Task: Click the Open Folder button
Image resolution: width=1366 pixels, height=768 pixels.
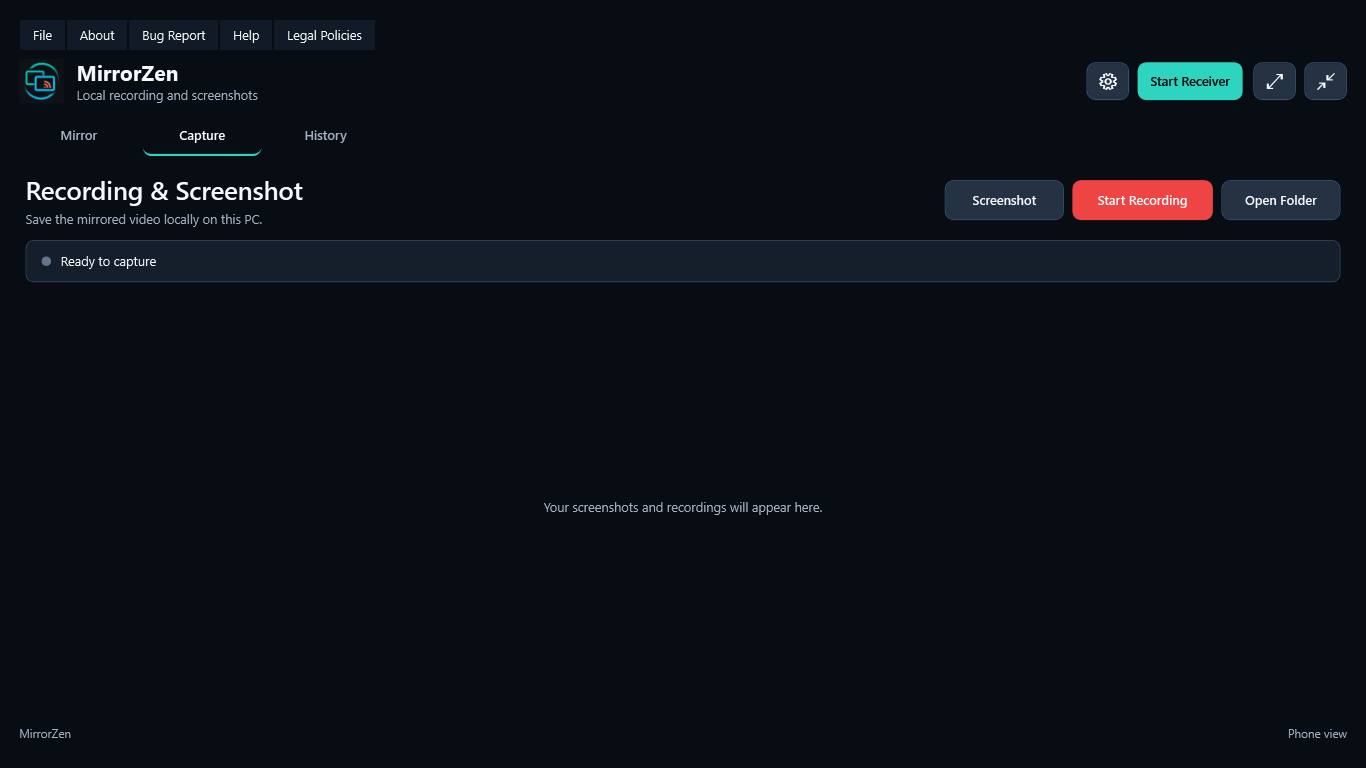Action: coord(1280,200)
